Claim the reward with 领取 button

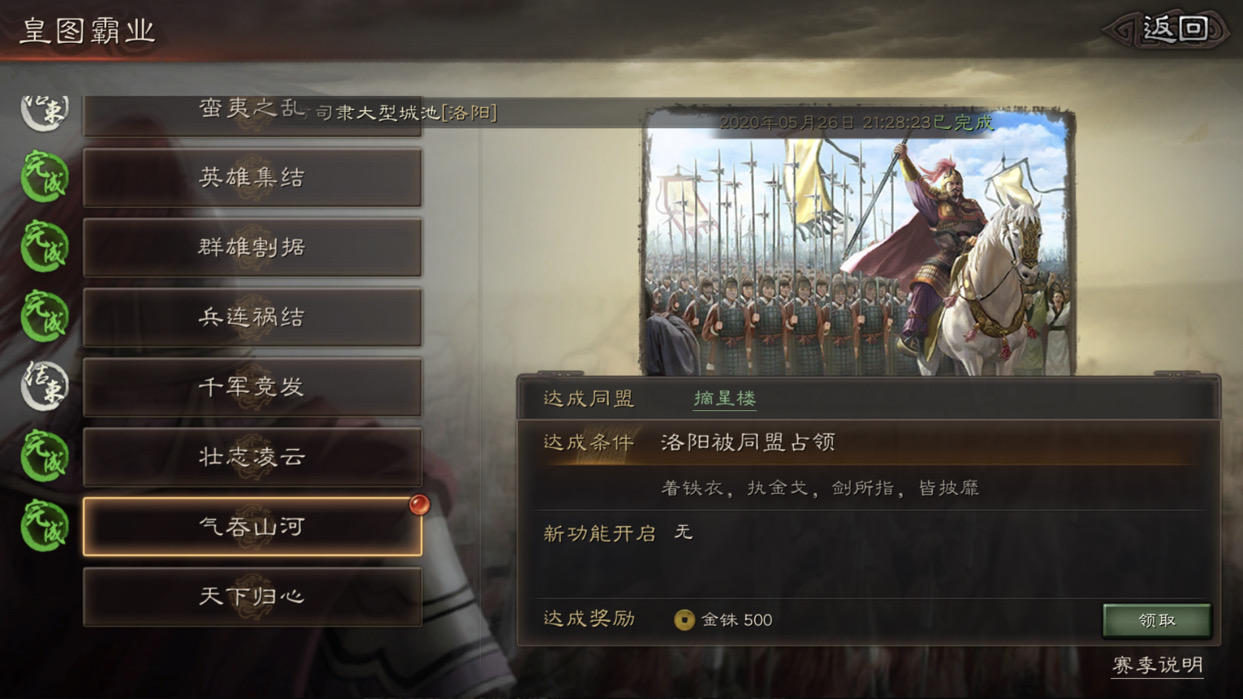tap(1157, 620)
